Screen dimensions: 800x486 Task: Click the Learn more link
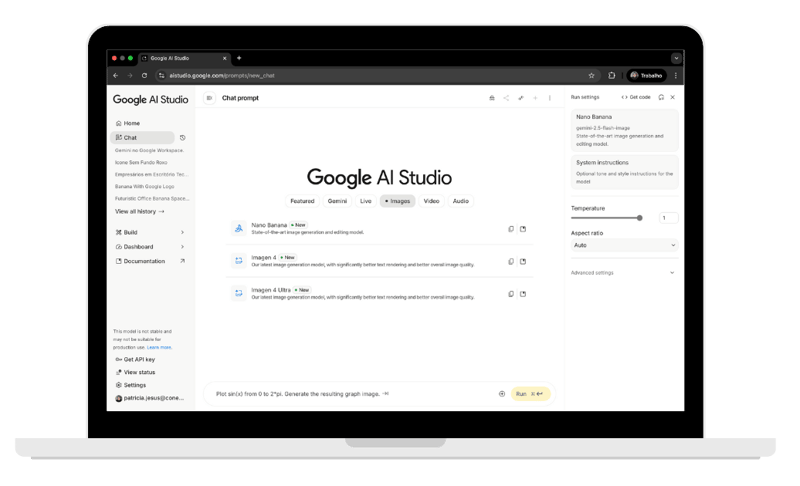pyautogui.click(x=159, y=348)
